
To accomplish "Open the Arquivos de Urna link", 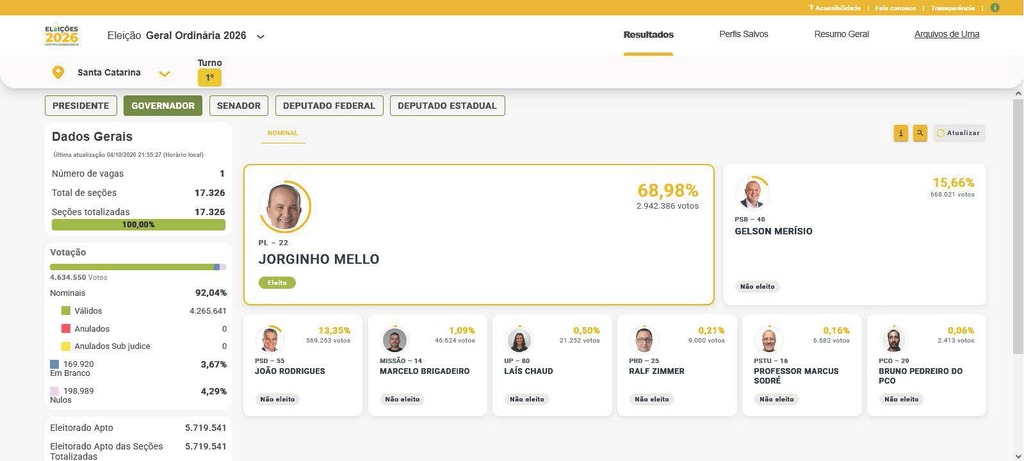I will [946, 34].
